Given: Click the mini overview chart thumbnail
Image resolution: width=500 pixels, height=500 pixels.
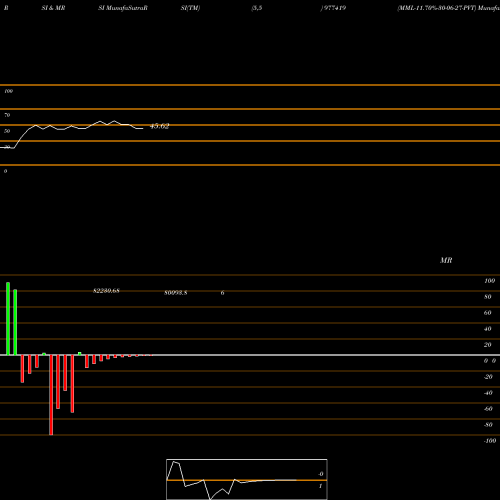Looking at the screenshot, I should pyautogui.click(x=247, y=479).
